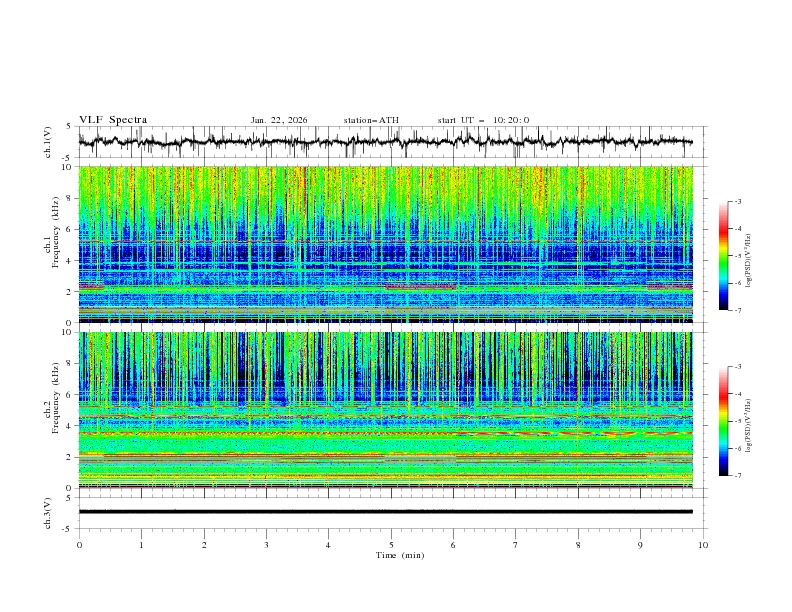The width and height of the screenshot is (792, 612).
Task: Click the "-3" tick on ch.2 colorbar
Action: coord(738,367)
